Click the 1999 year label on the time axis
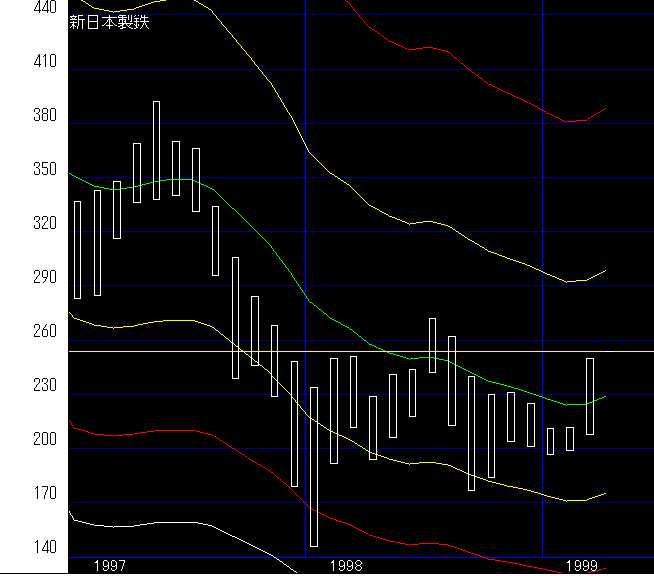 [581, 566]
